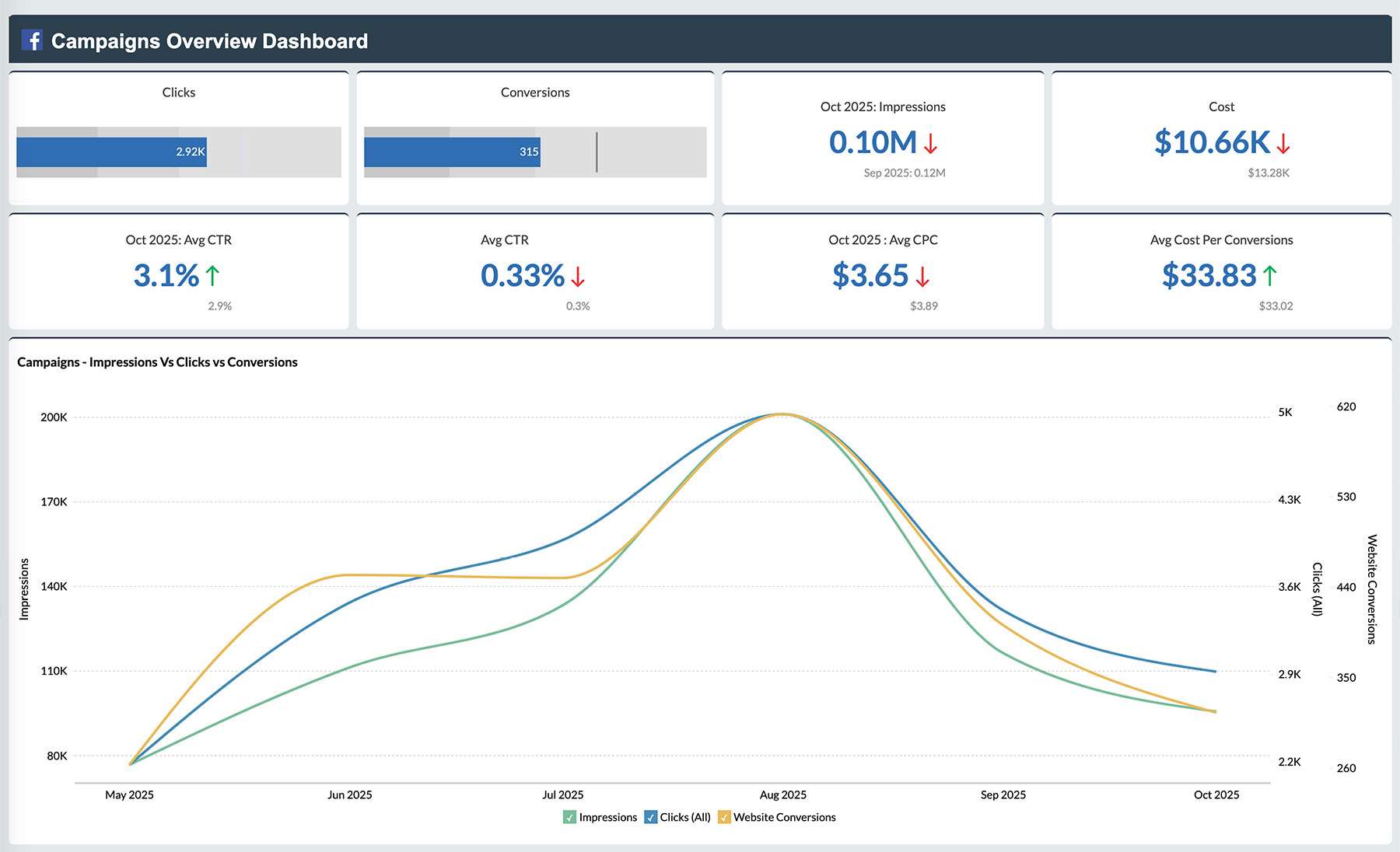Click the green up arrow beside 3.1%
Image resolution: width=1400 pixels, height=852 pixels.
coord(212,276)
